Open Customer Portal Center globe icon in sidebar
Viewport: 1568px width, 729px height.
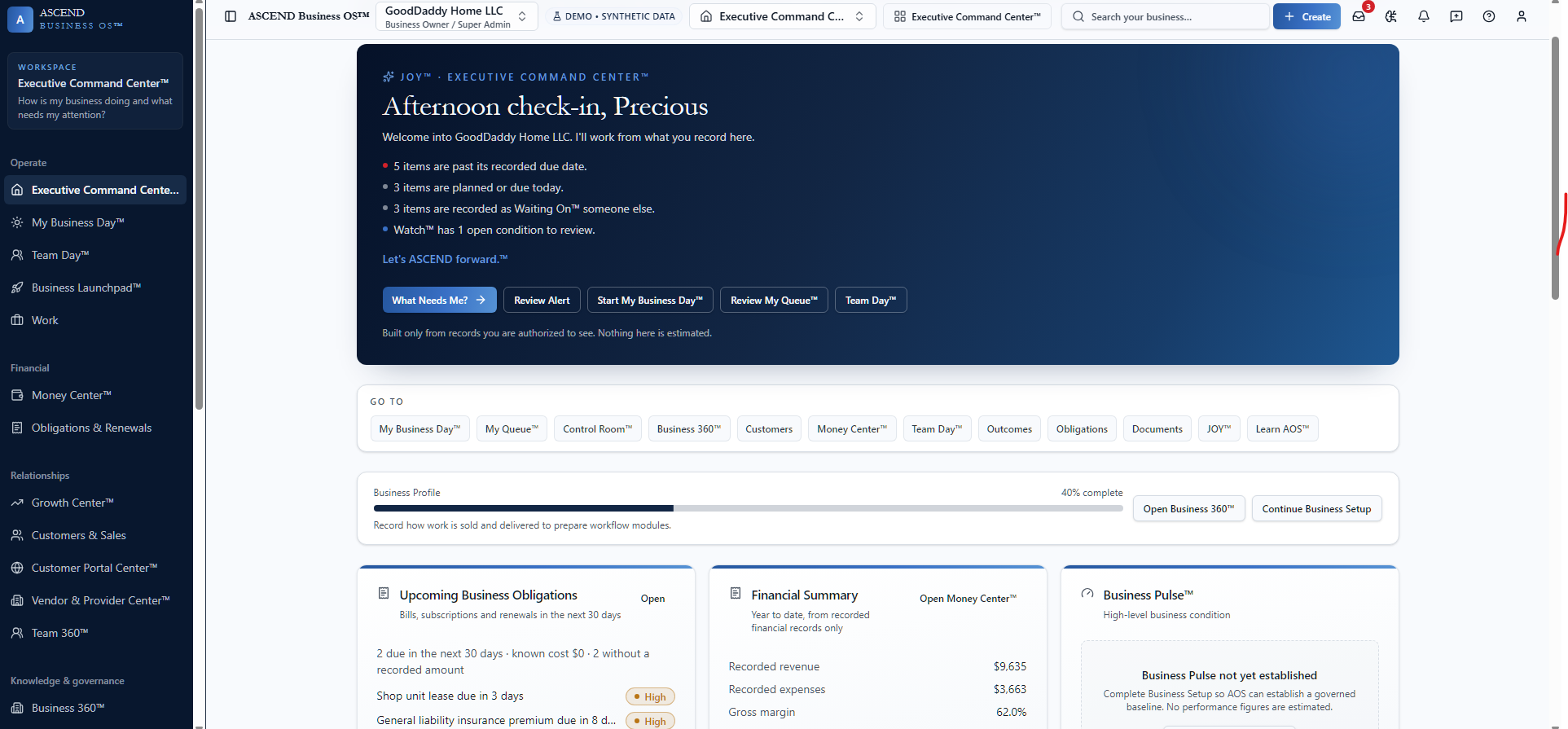[x=17, y=568]
